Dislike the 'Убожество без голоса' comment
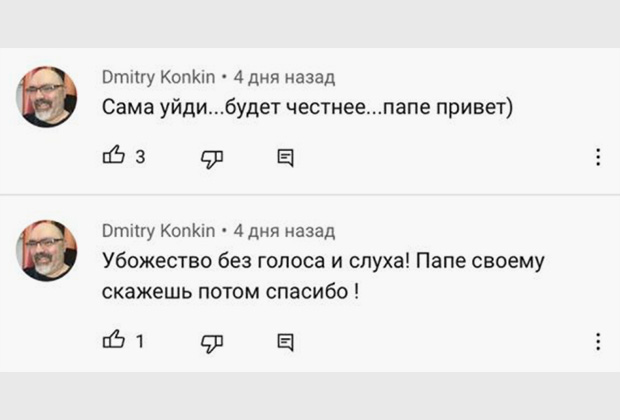Screen dimensions: 620x420 (x=213, y=342)
